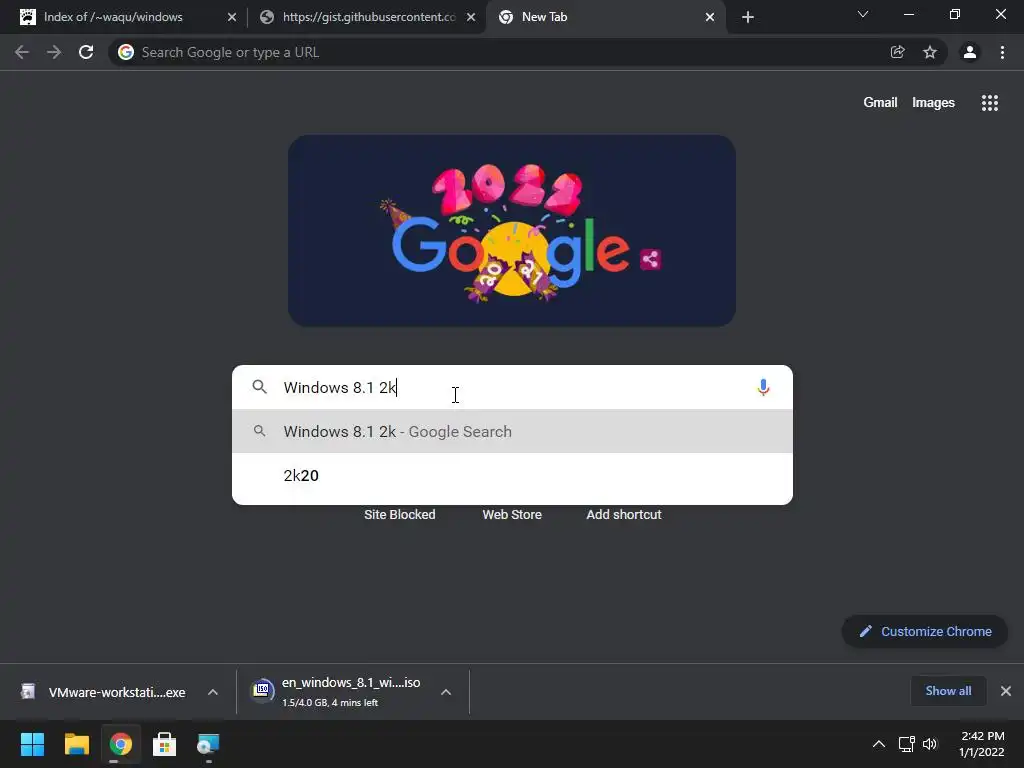Close the downloads bar
The width and height of the screenshot is (1024, 768).
(x=1006, y=691)
